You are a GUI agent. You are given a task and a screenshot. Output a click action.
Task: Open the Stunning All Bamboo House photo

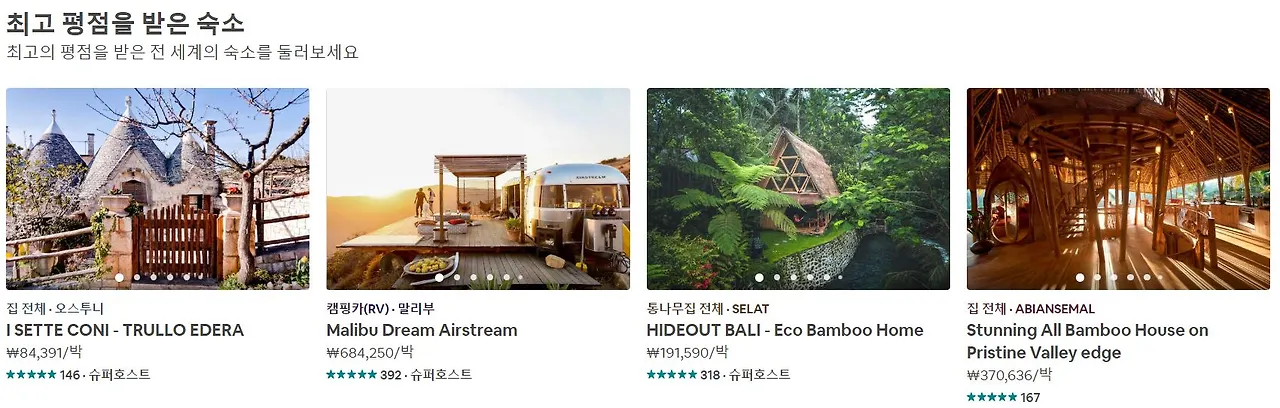point(1118,189)
